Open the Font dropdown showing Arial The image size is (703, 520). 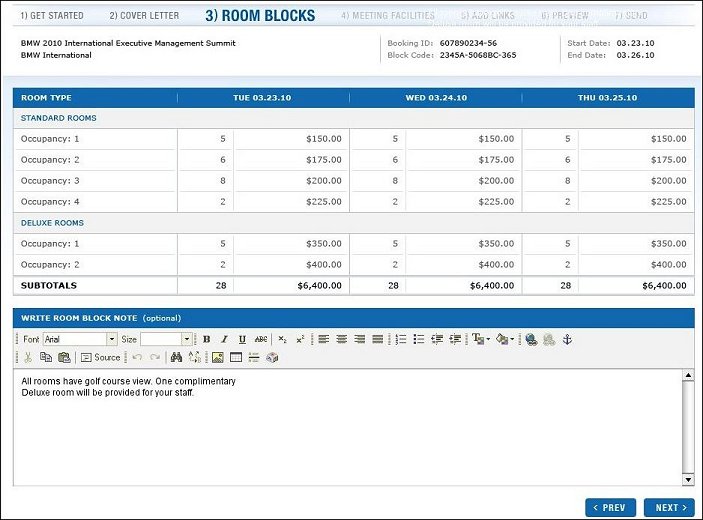[x=80, y=340]
